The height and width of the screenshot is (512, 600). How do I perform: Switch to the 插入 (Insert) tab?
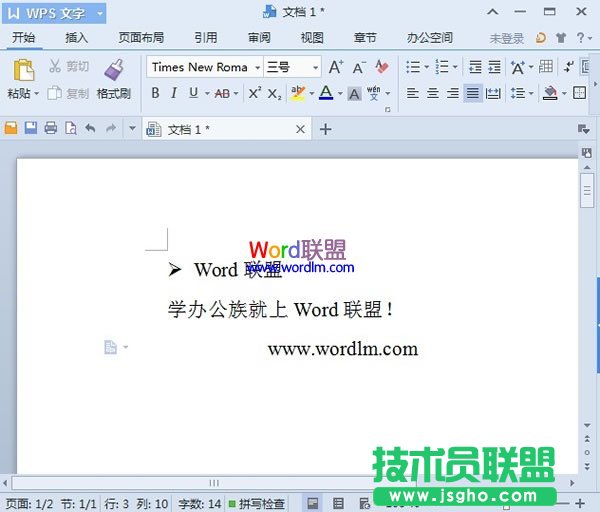point(77,38)
